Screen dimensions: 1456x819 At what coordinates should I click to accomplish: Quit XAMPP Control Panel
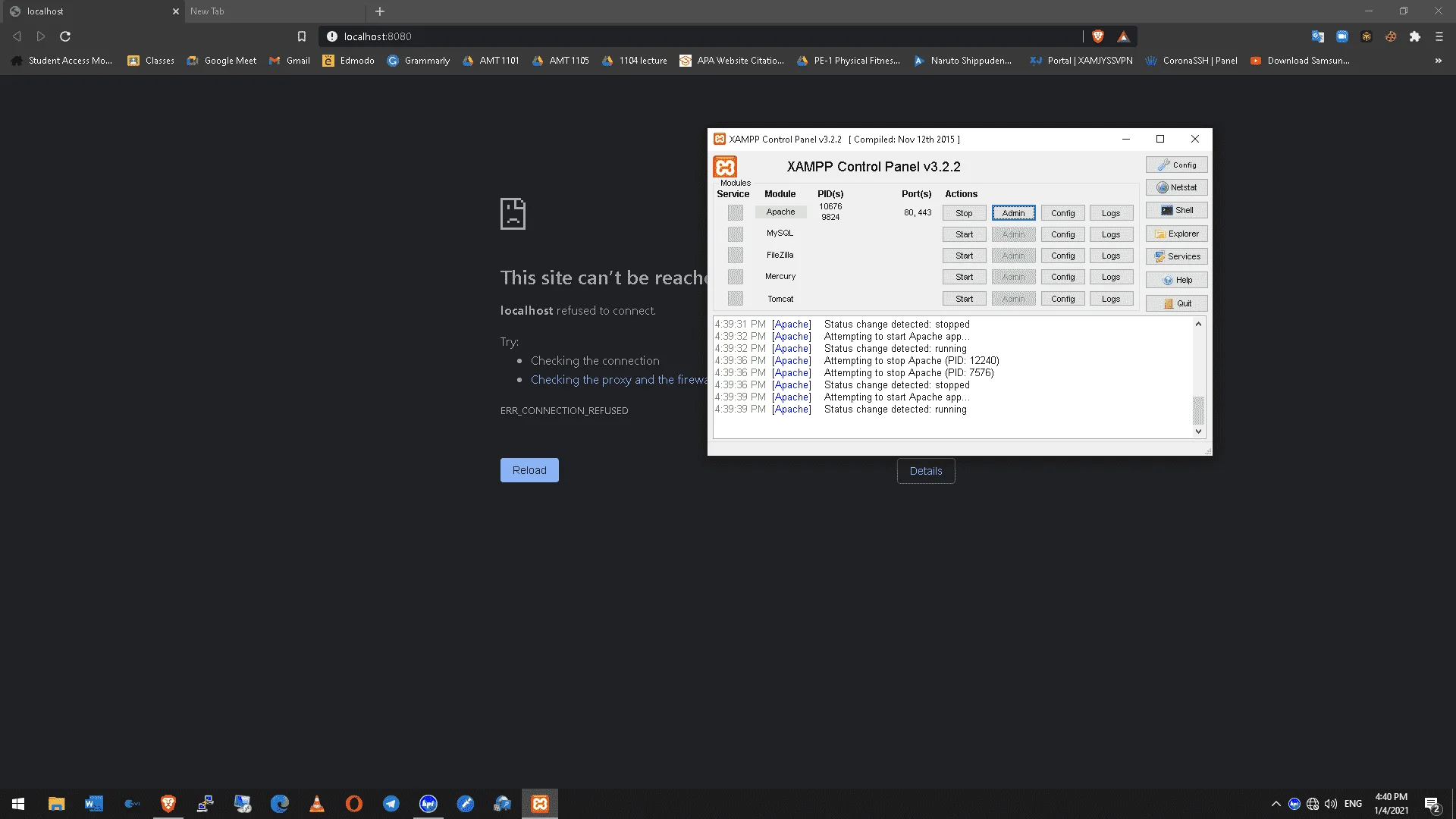(1176, 303)
